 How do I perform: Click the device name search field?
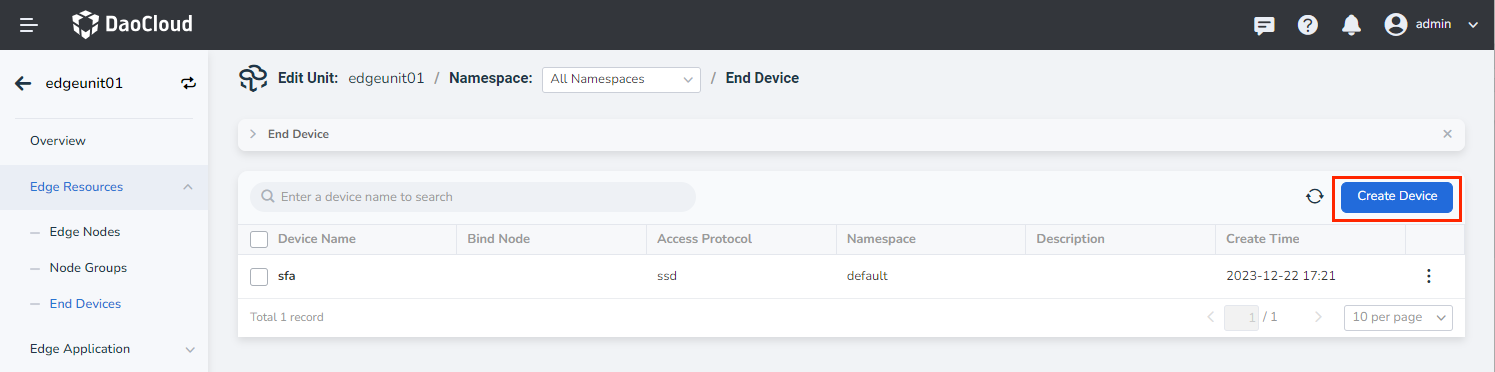[473, 197]
